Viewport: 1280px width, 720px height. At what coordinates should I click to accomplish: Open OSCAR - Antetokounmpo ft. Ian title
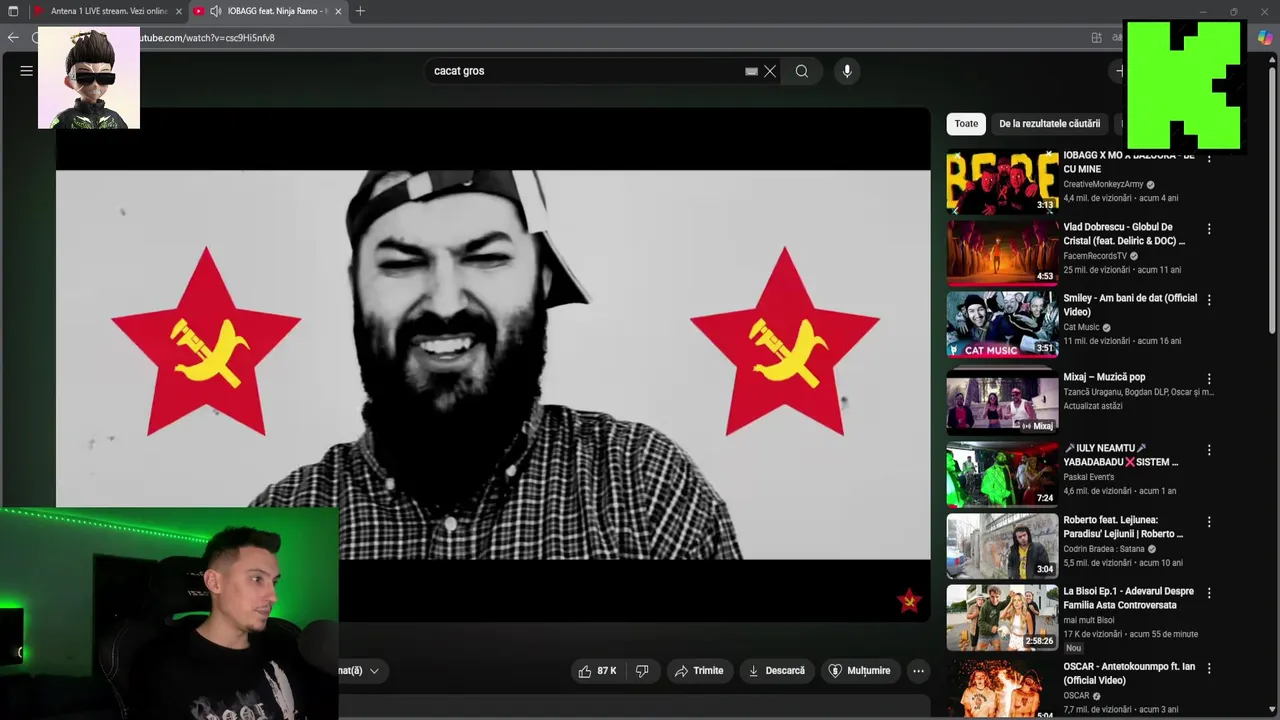pos(1129,673)
